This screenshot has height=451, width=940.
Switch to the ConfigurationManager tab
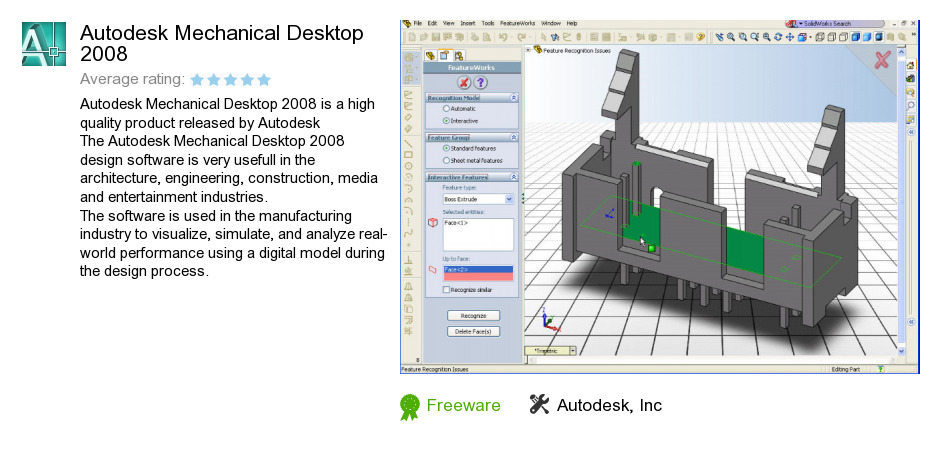[459, 56]
